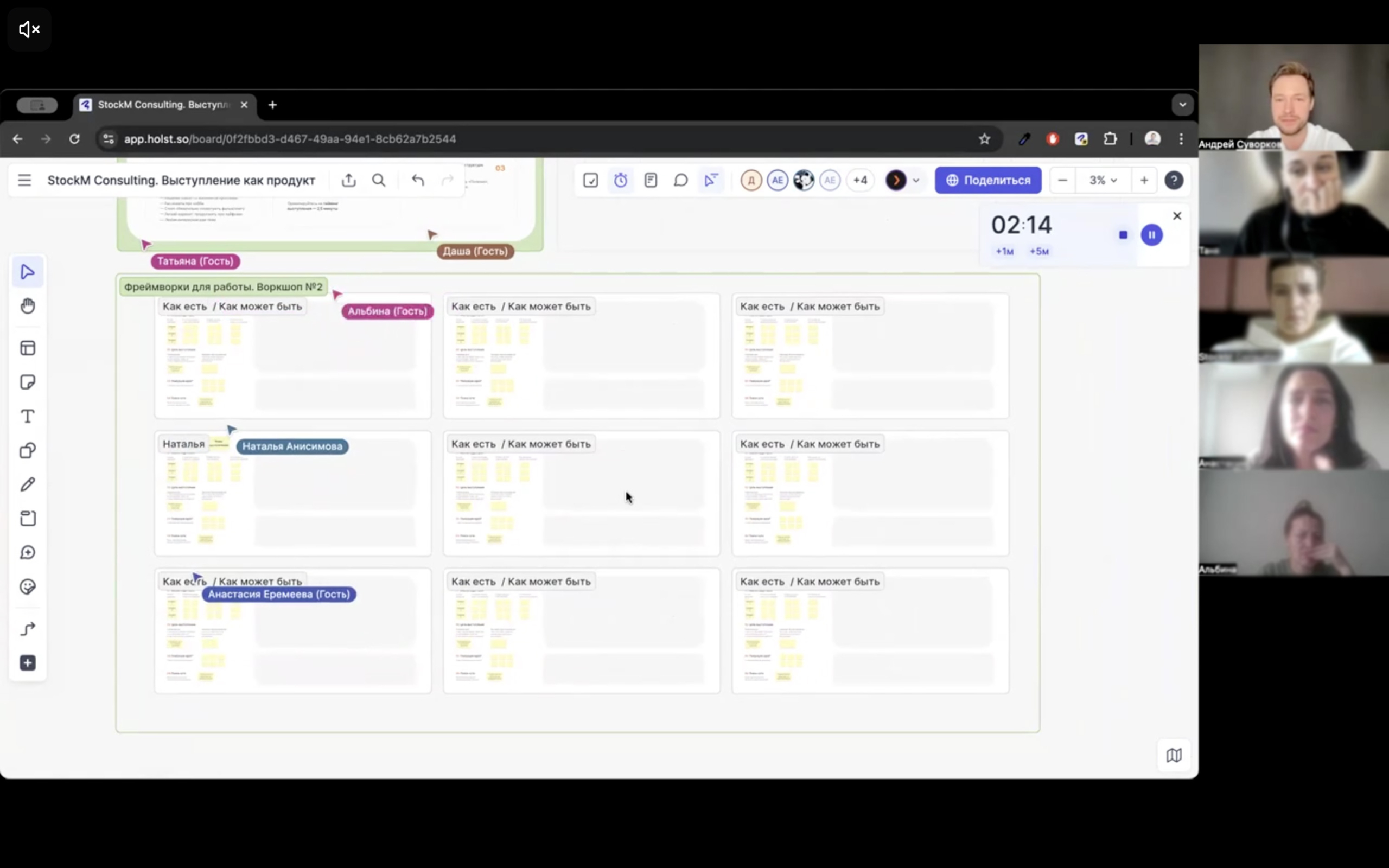Open the minimap icon

[1174, 755]
